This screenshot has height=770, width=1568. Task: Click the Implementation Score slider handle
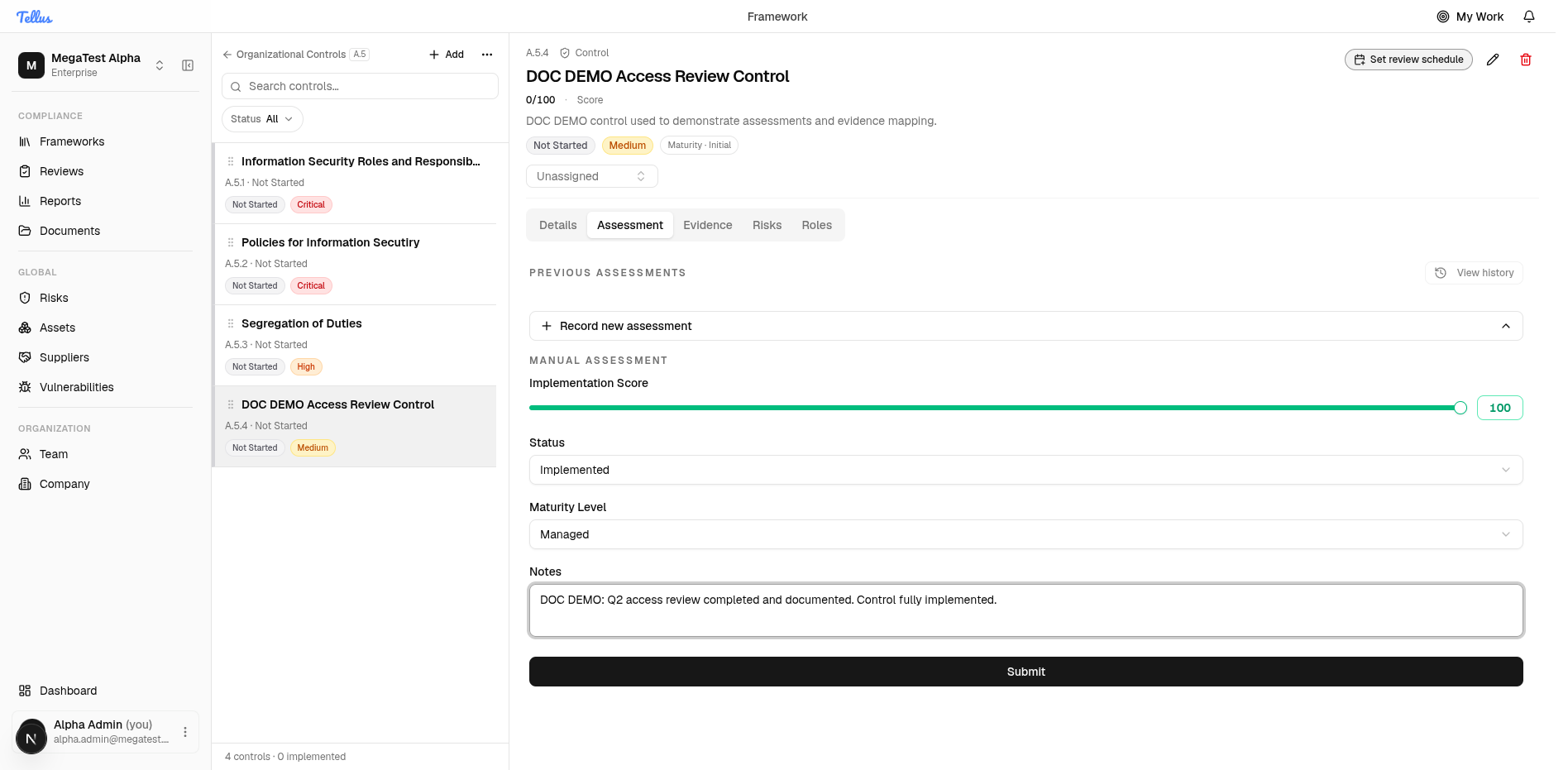click(x=1460, y=408)
